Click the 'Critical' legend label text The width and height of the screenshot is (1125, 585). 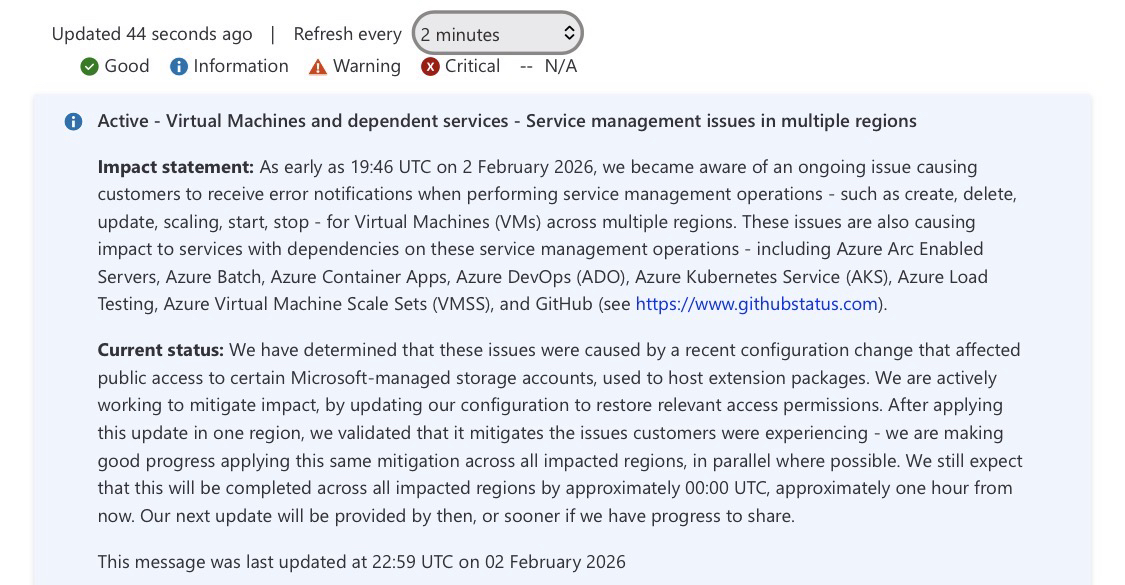(472, 66)
